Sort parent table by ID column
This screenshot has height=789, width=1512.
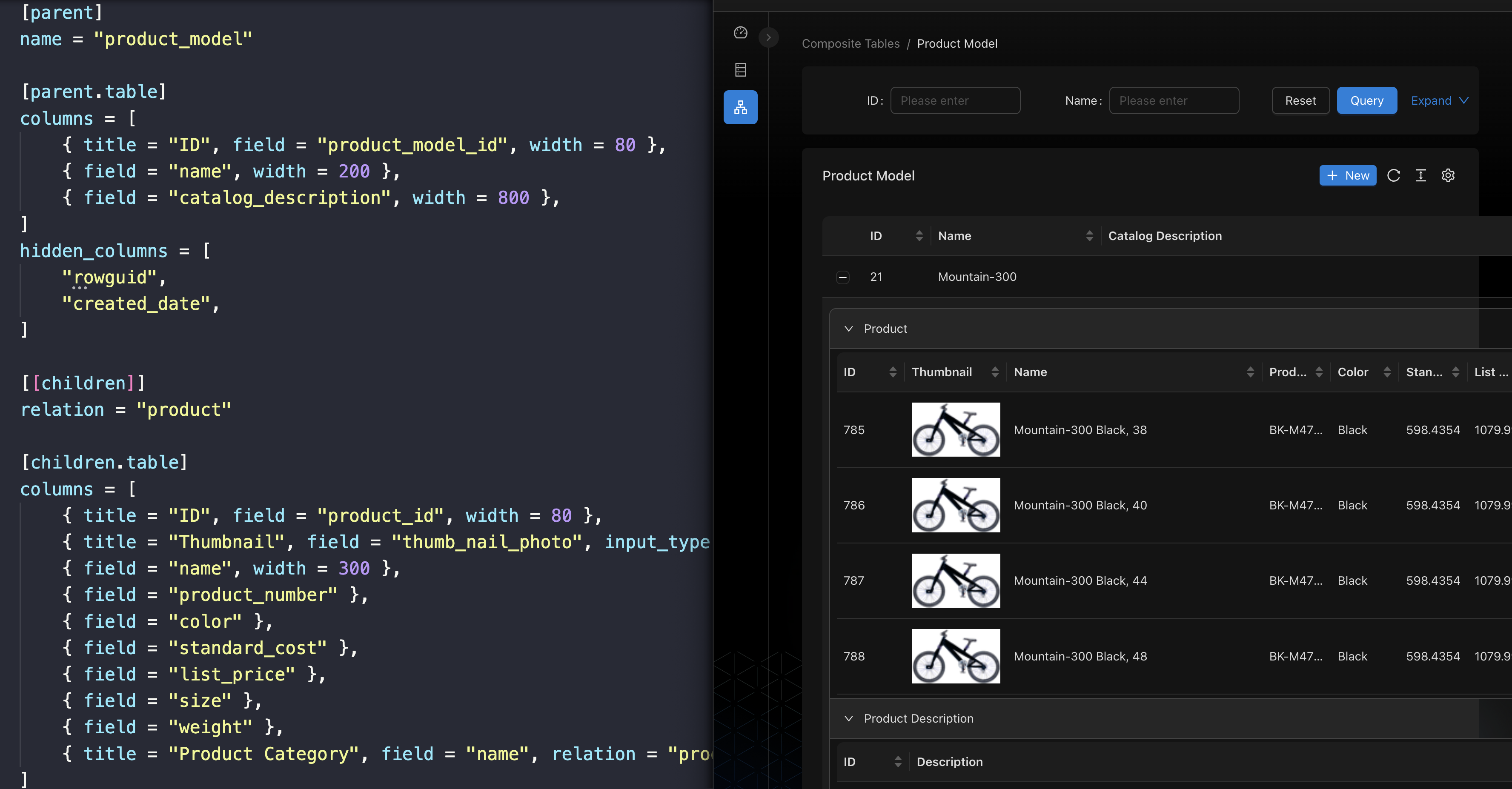pos(919,236)
